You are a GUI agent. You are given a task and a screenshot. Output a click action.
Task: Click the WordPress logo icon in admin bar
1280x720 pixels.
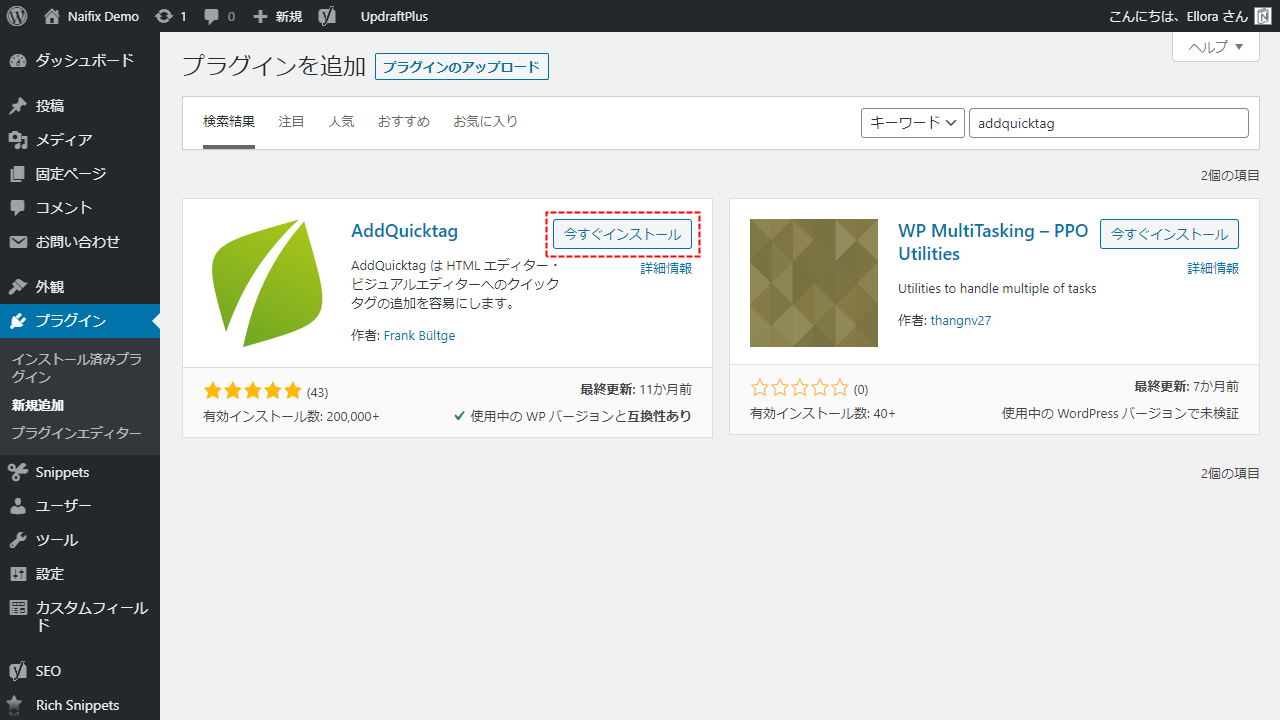[17, 16]
